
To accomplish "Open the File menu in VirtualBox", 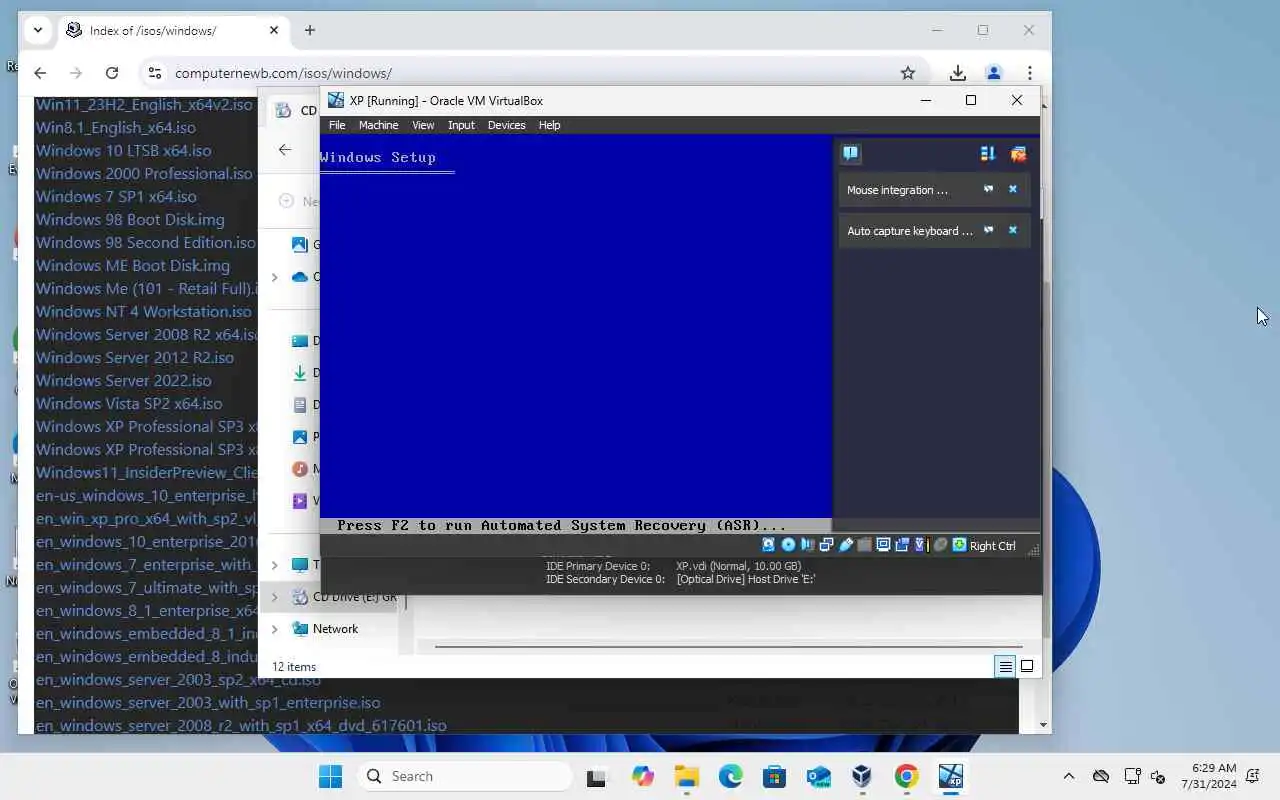I will 337,125.
